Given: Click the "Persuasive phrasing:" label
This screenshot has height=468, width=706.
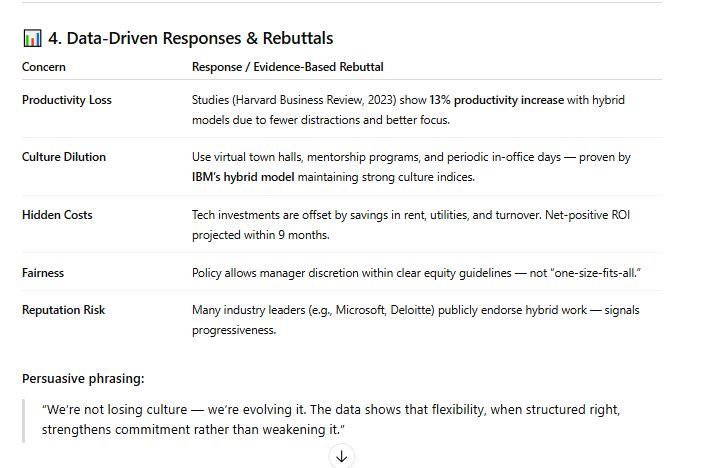Looking at the screenshot, I should [84, 378].
